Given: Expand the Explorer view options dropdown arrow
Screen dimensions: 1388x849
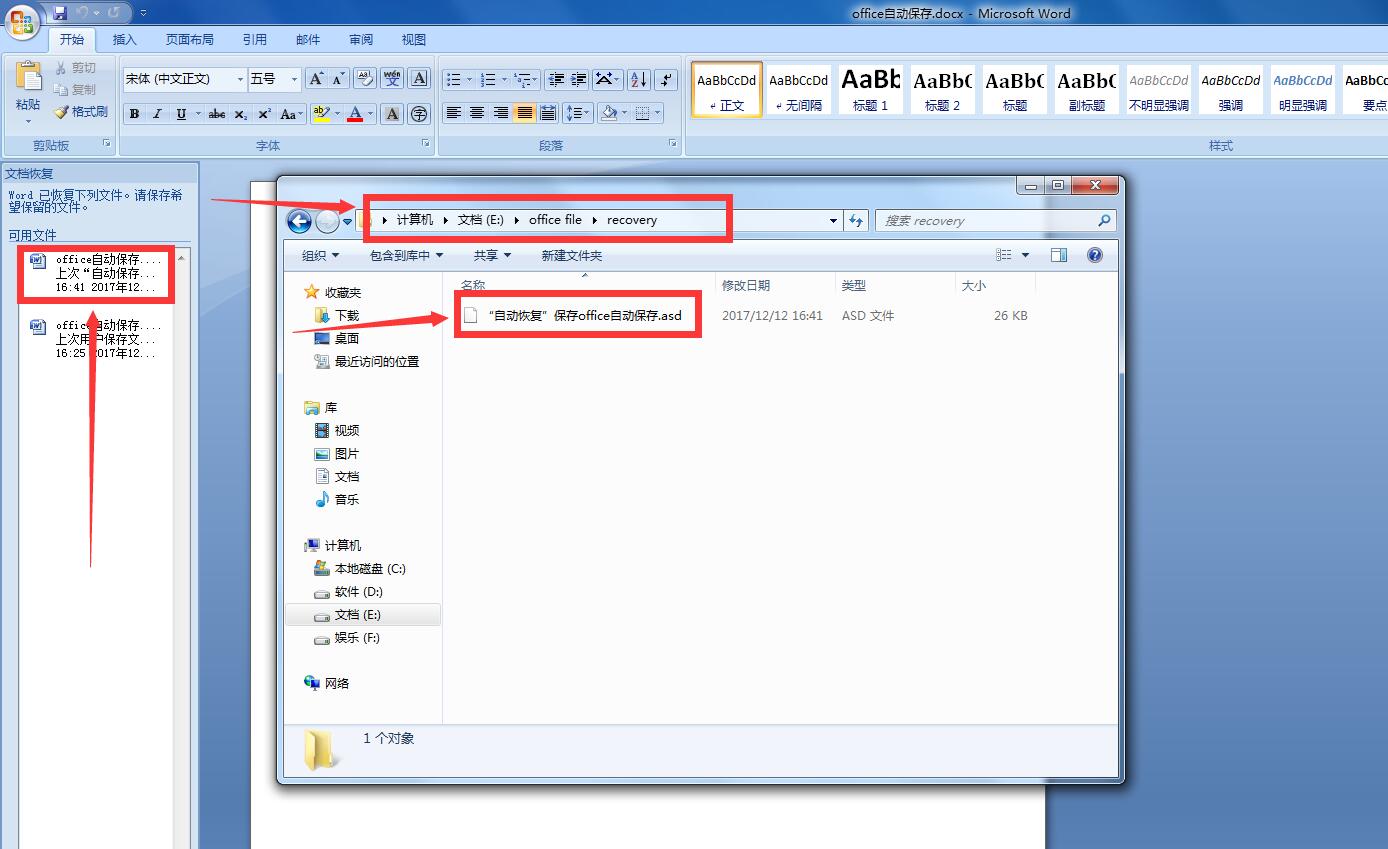Looking at the screenshot, I should pos(1023,255).
